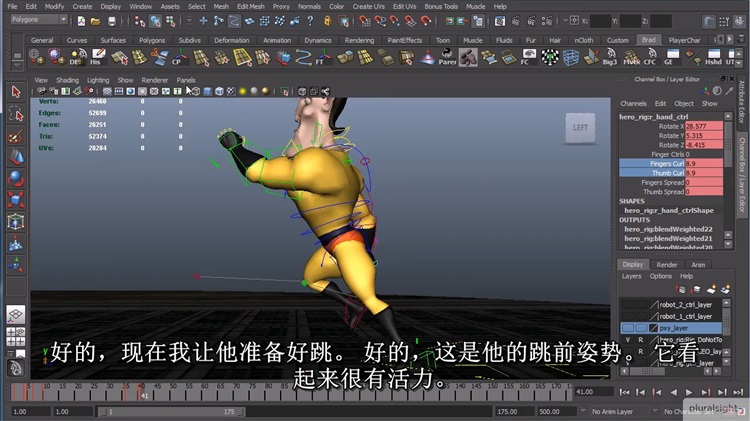Click the playback range slider bar
The height and width of the screenshot is (421, 750).
click(172, 411)
